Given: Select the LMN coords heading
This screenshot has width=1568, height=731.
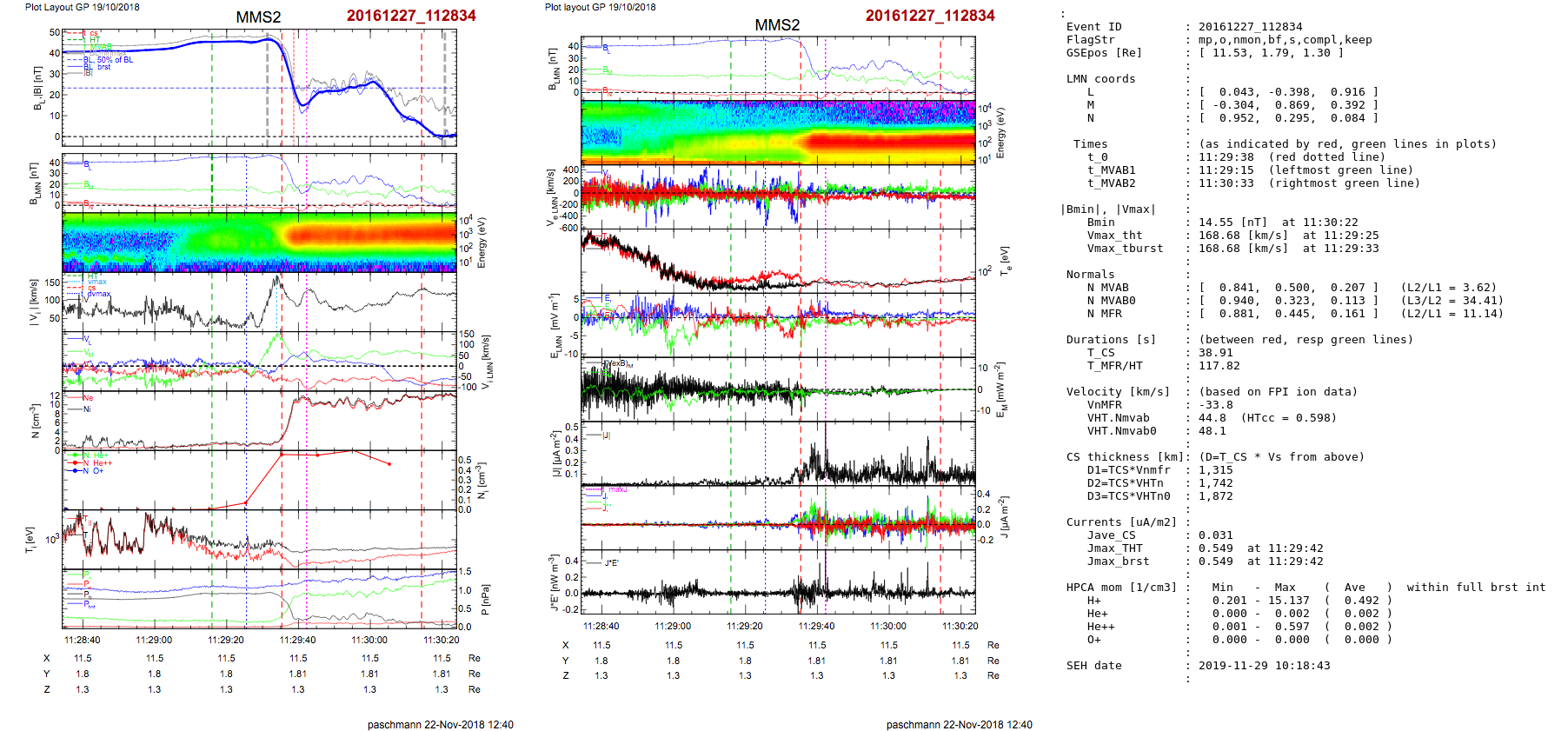Looking at the screenshot, I should 1100,79.
